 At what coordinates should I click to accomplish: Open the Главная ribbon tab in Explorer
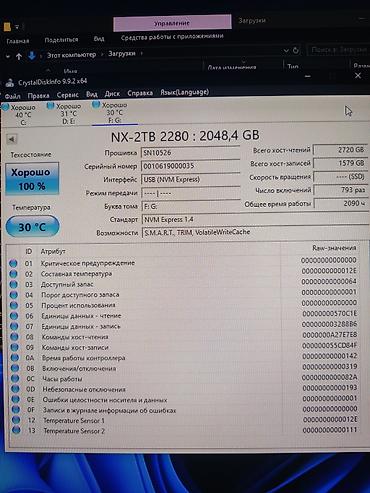(18, 41)
